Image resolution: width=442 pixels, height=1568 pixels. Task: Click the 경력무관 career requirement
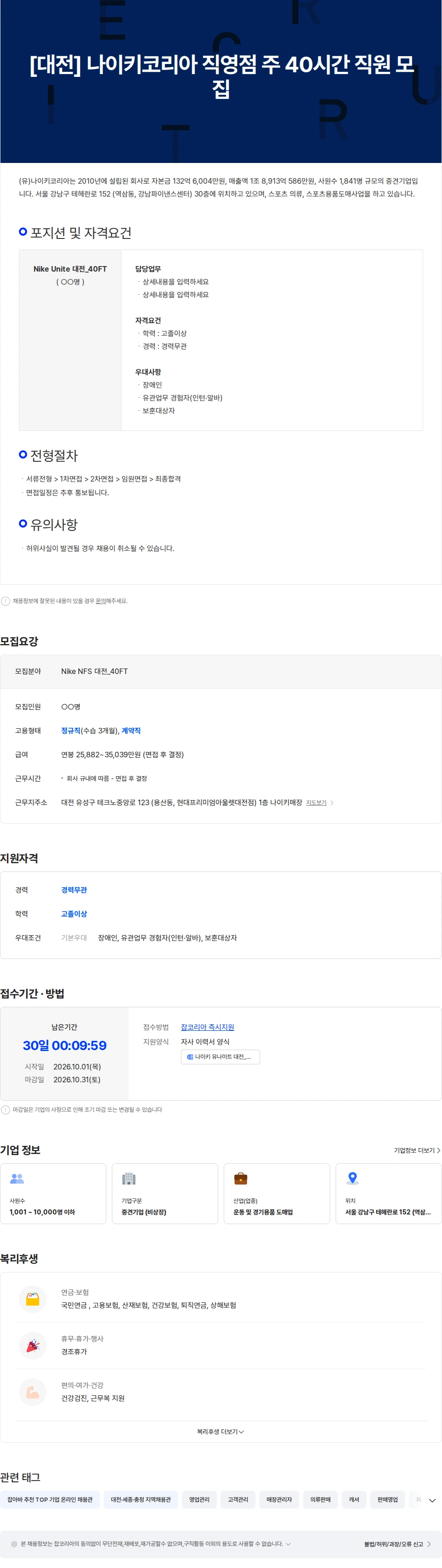pos(74,890)
